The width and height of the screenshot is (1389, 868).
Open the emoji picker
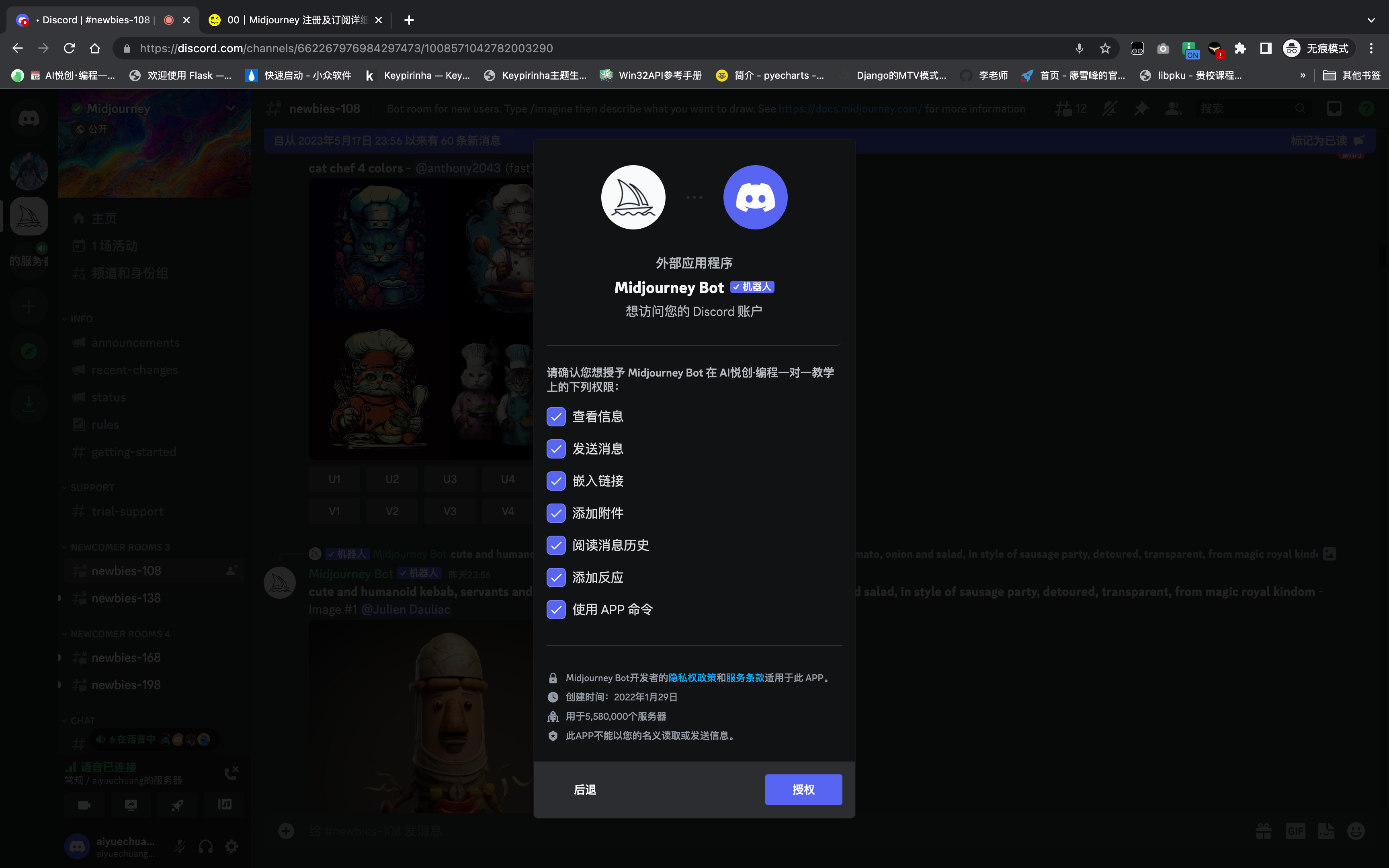(x=1356, y=831)
